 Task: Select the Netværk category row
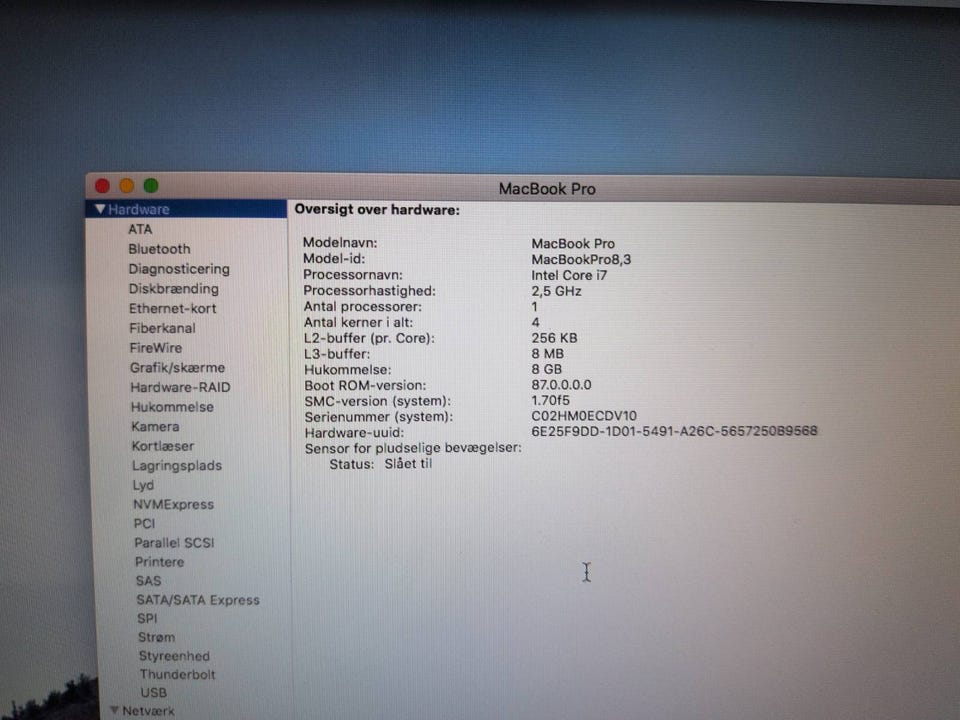pos(148,711)
